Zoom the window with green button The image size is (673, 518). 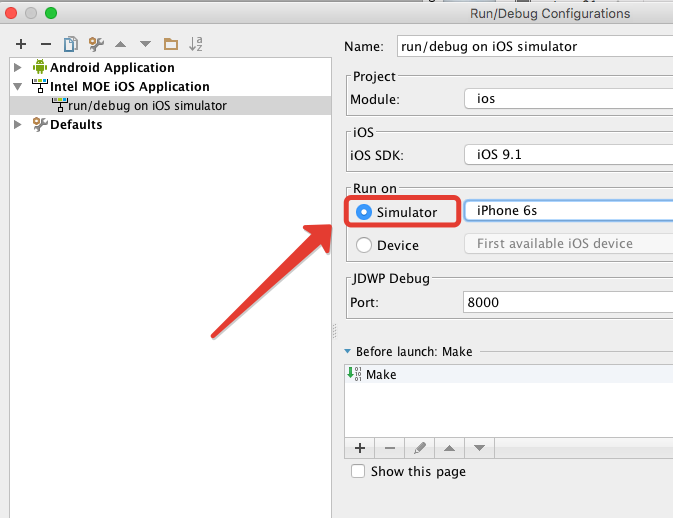point(51,13)
